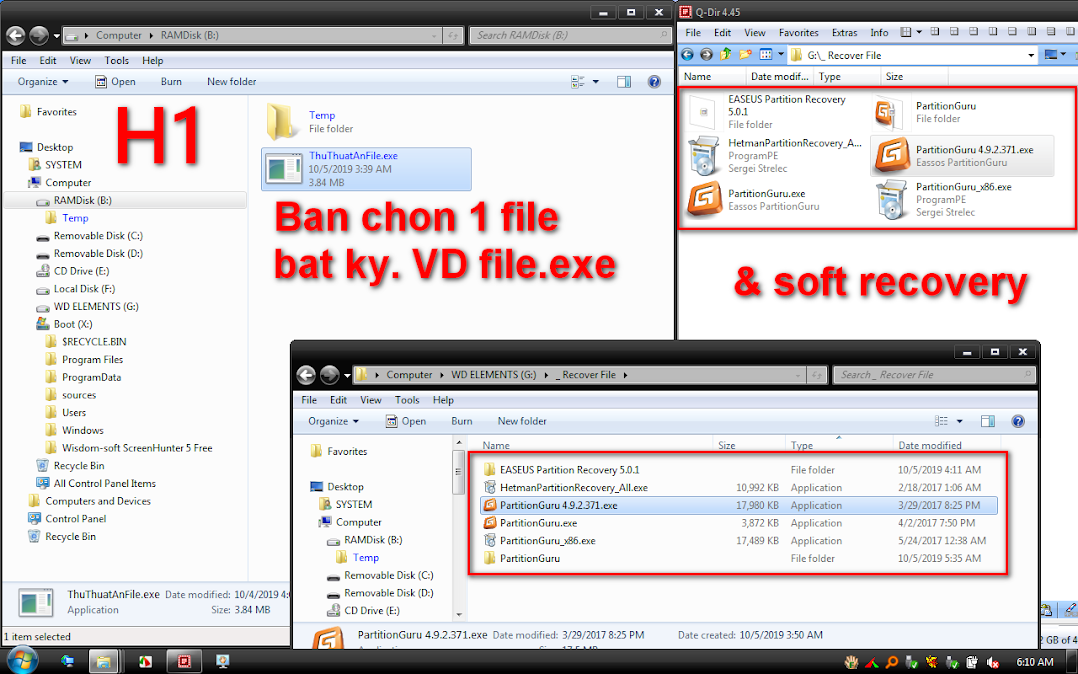Open the Extras menu in Q-Dir
Viewport: 1078px width, 674px height.
[844, 32]
